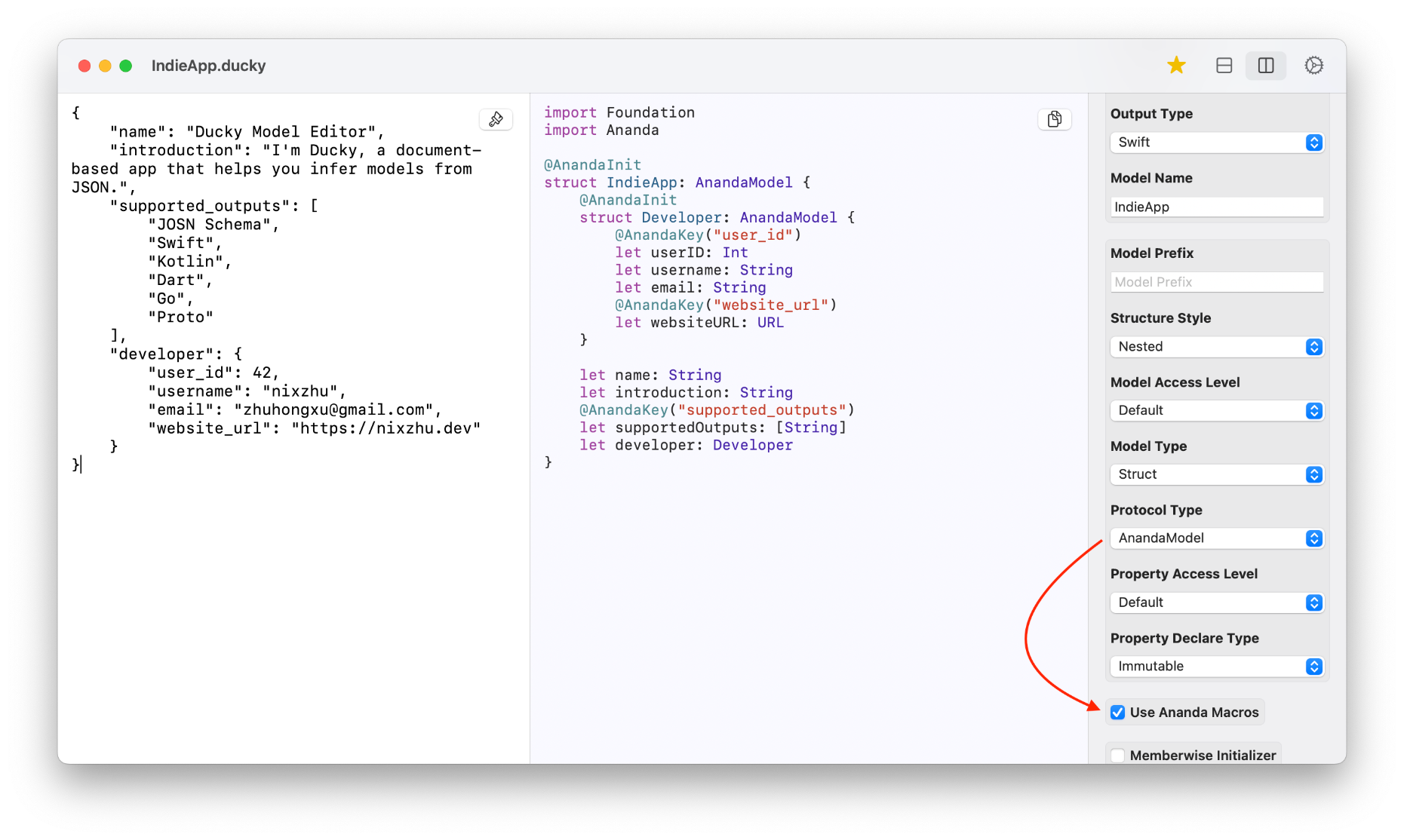Click the @AnandaKey("website_url") line
Screen dimensions: 1404x840
tap(726, 305)
